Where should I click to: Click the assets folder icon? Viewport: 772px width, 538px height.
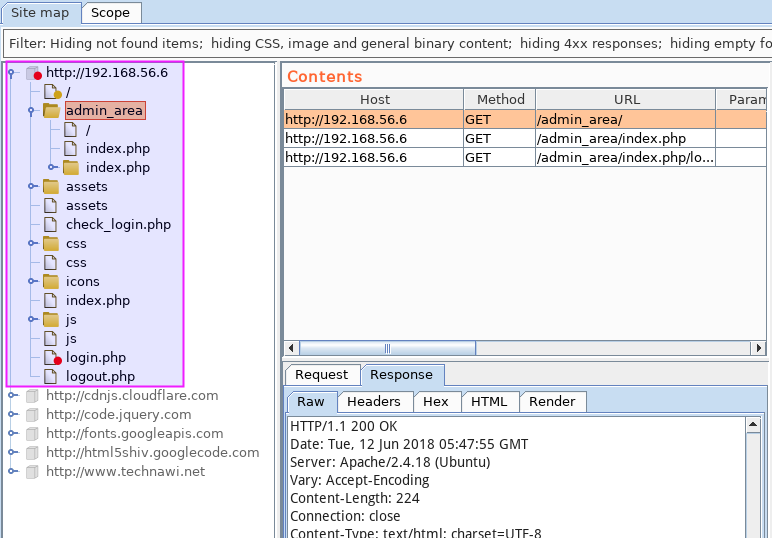coord(51,187)
